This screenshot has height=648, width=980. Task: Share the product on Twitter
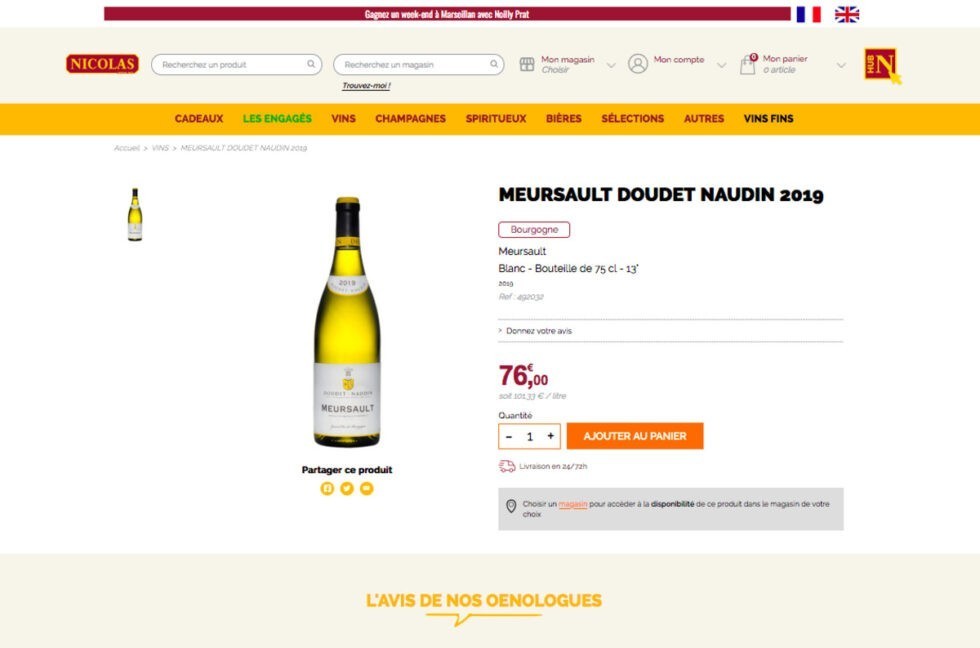click(x=347, y=488)
